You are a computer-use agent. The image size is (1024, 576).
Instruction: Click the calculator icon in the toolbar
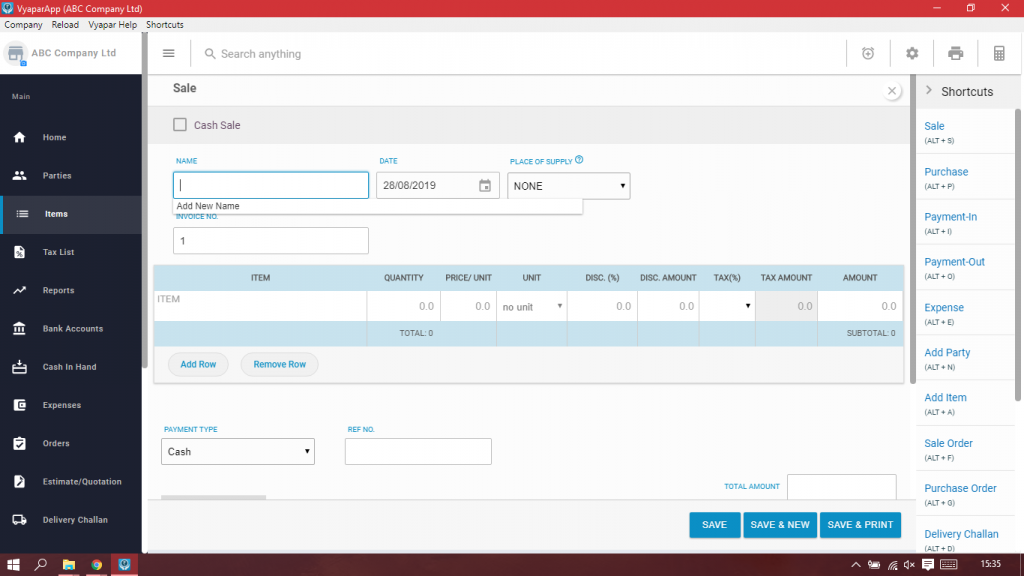(998, 53)
